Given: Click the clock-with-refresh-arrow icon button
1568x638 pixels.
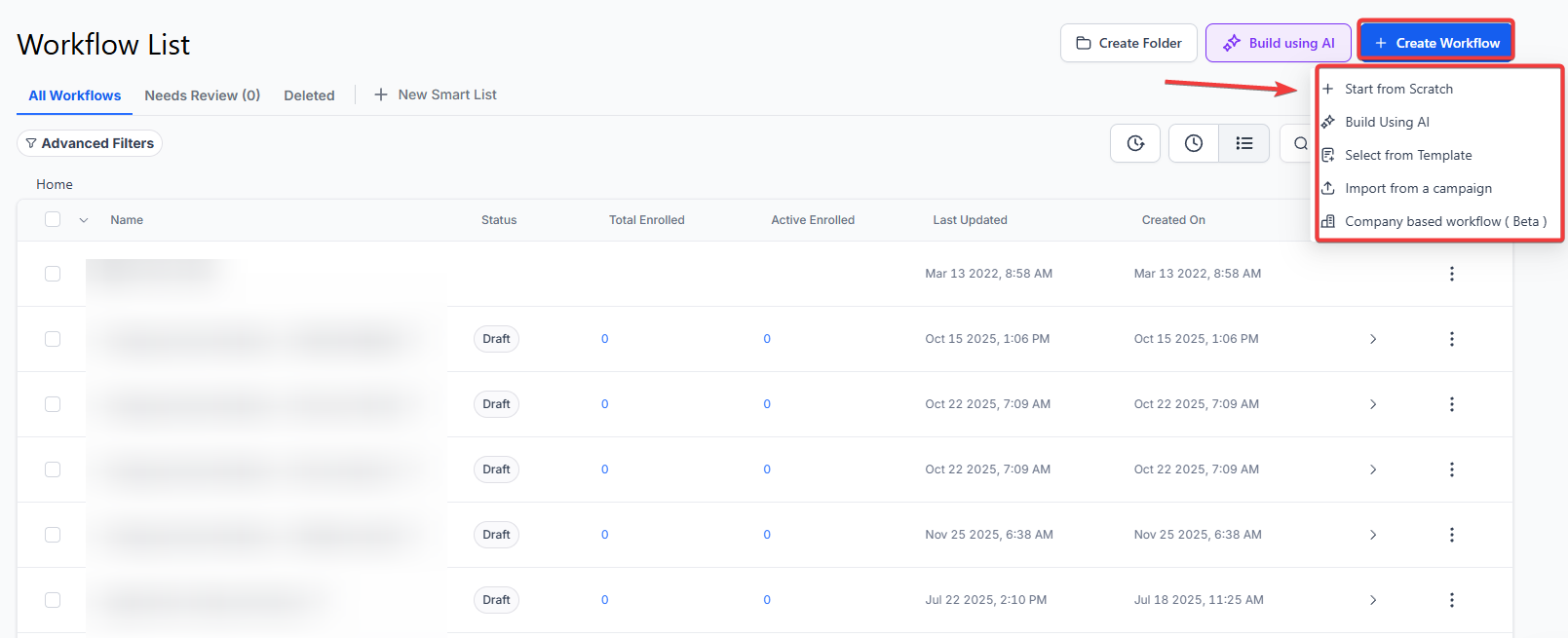Looking at the screenshot, I should [x=1135, y=143].
